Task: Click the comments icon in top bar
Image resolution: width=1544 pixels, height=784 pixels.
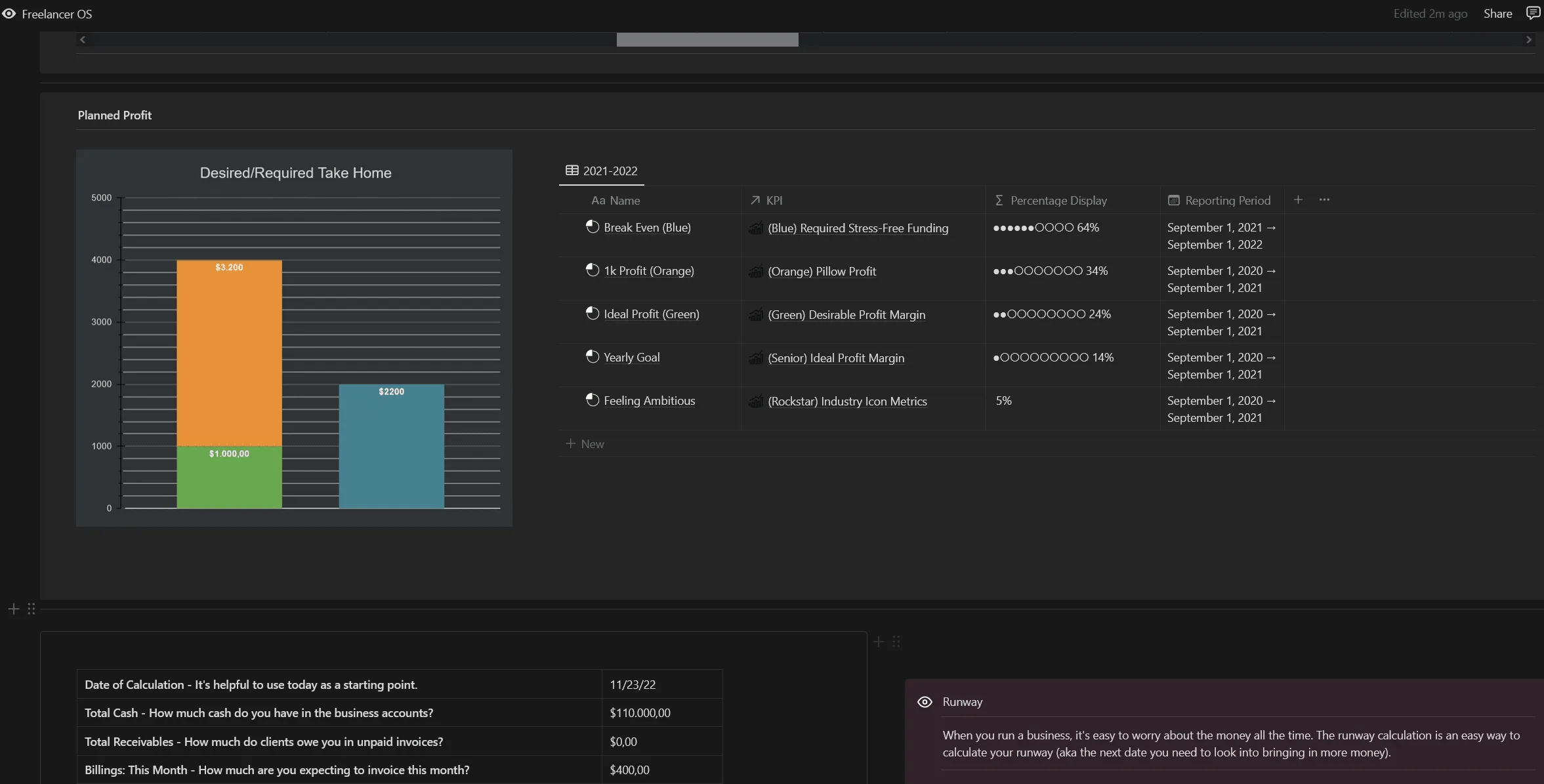Action: coord(1533,13)
